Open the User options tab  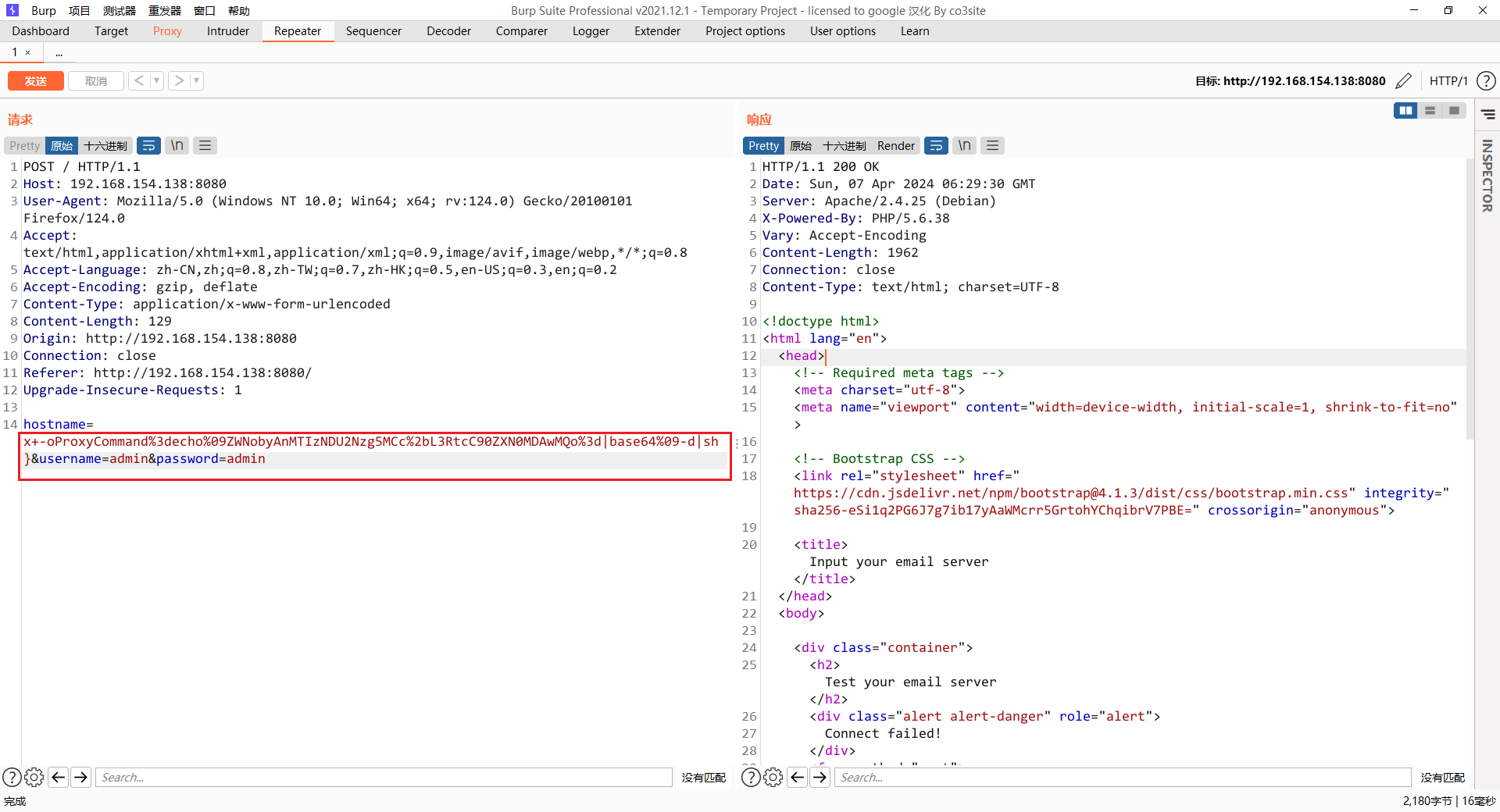coord(843,31)
